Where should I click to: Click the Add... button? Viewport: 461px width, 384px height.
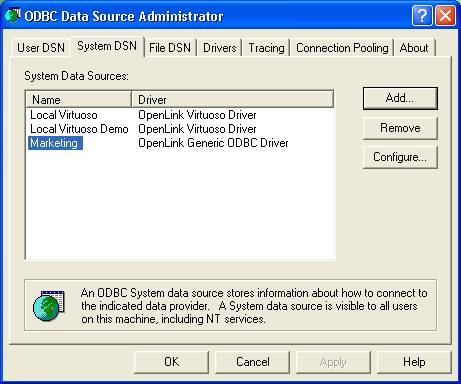[x=400, y=98]
